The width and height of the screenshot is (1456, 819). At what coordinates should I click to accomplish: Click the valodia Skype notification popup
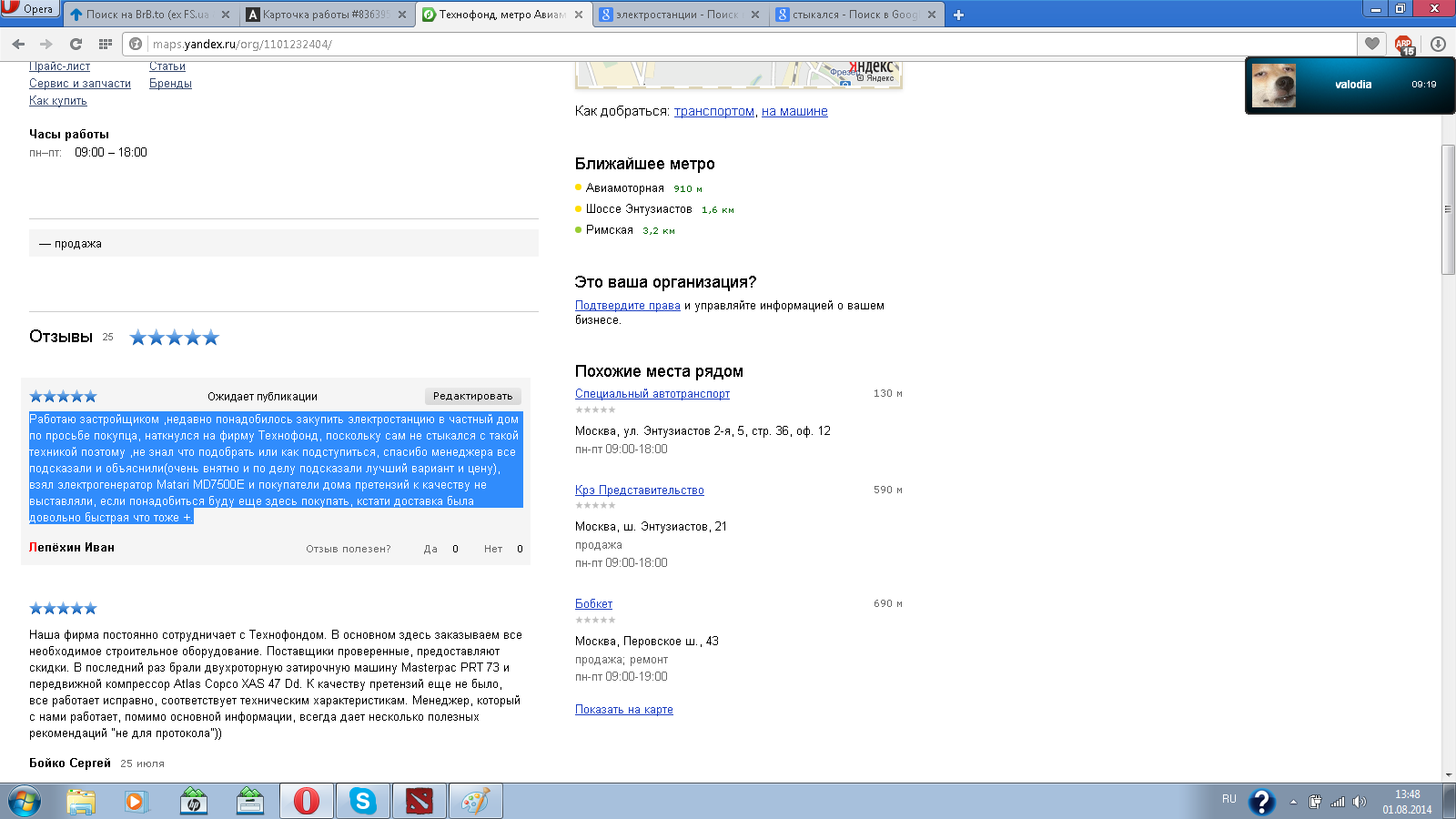pyautogui.click(x=1350, y=86)
